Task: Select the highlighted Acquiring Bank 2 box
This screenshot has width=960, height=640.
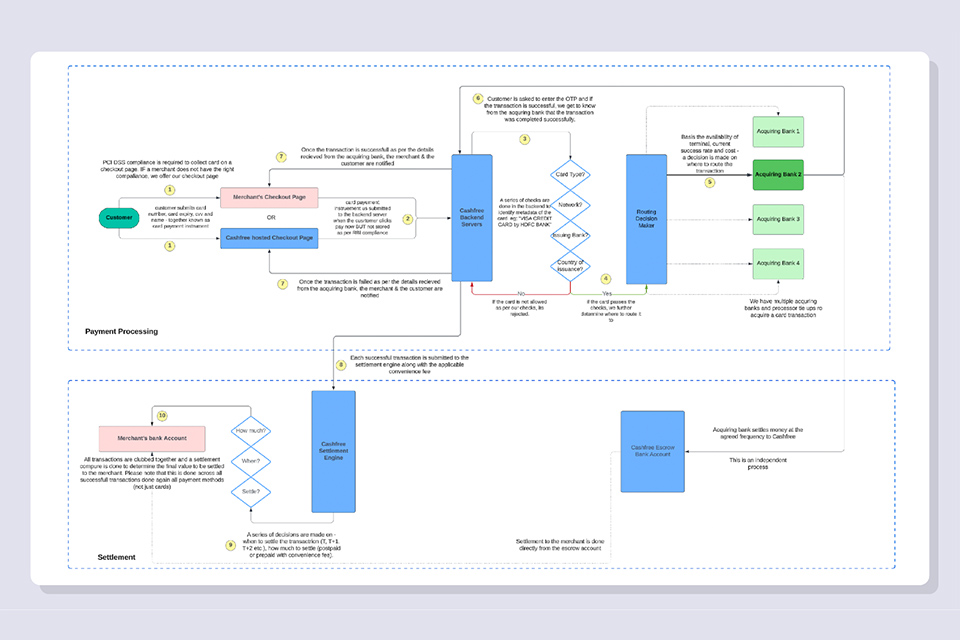Action: pyautogui.click(x=779, y=174)
